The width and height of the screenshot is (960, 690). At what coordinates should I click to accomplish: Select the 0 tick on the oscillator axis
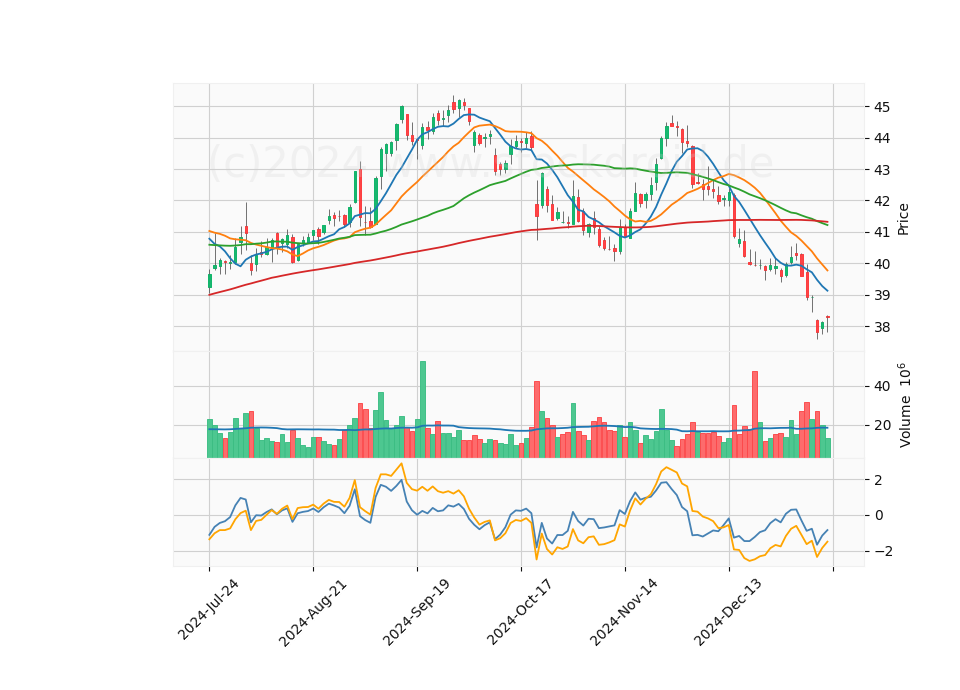[x=879, y=516]
